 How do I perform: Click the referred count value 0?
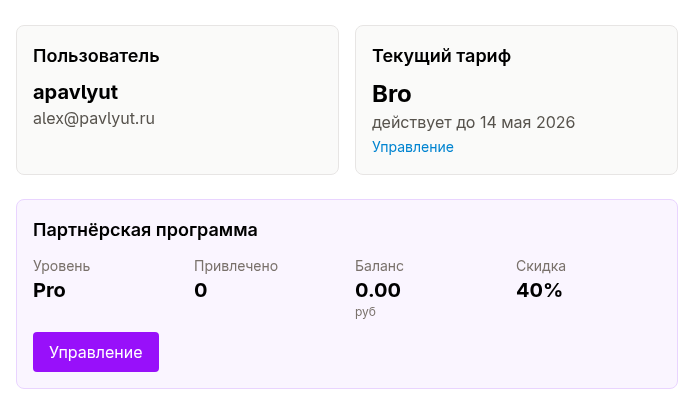[200, 291]
